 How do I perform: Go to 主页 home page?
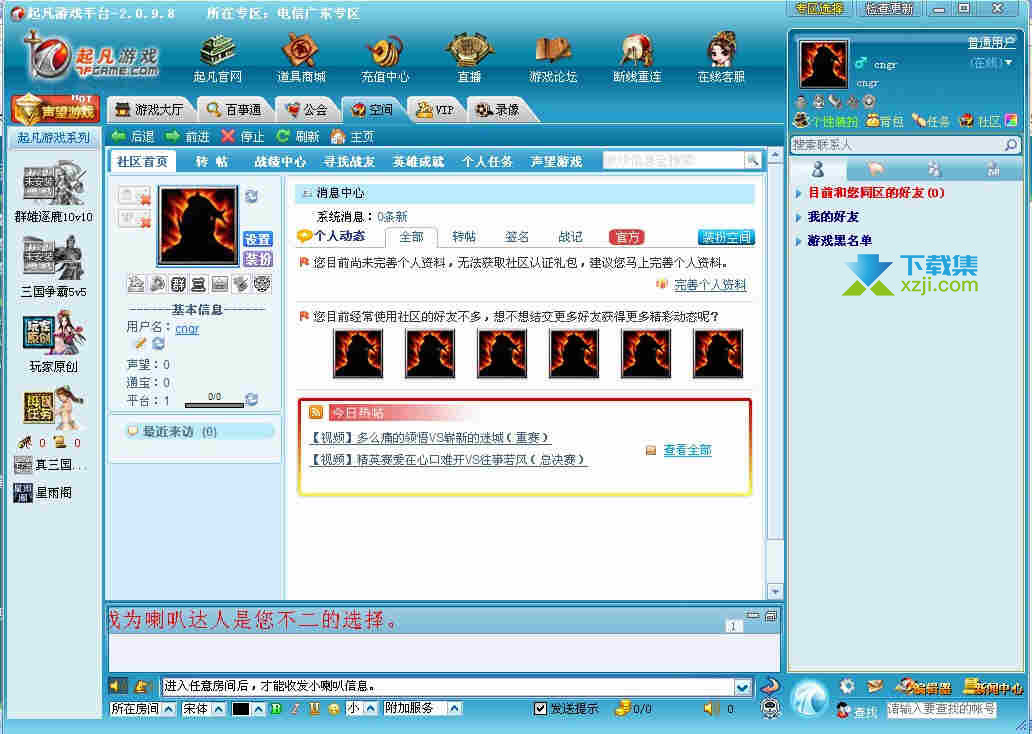pos(353,136)
